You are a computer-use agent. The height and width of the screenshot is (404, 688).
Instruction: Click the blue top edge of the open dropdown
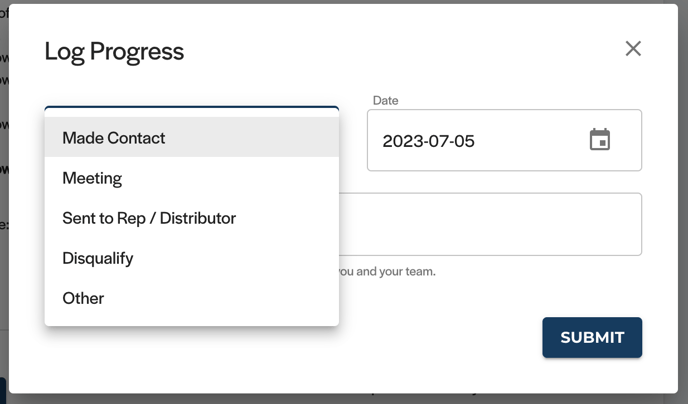pos(192,107)
